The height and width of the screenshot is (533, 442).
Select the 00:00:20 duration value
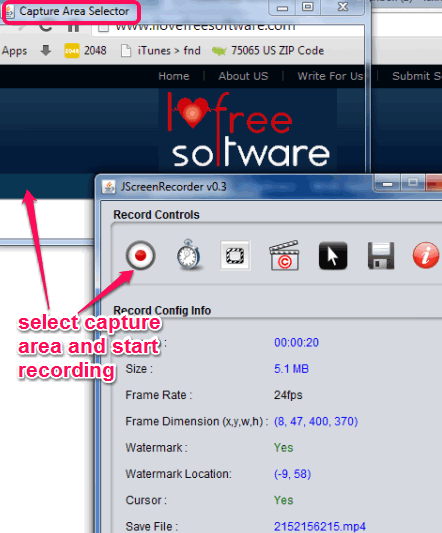pos(296,342)
